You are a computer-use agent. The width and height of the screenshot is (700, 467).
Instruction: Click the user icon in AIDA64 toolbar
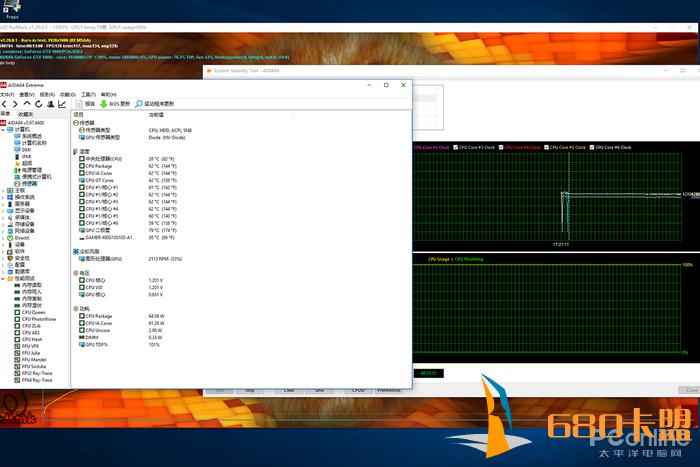tap(50, 104)
